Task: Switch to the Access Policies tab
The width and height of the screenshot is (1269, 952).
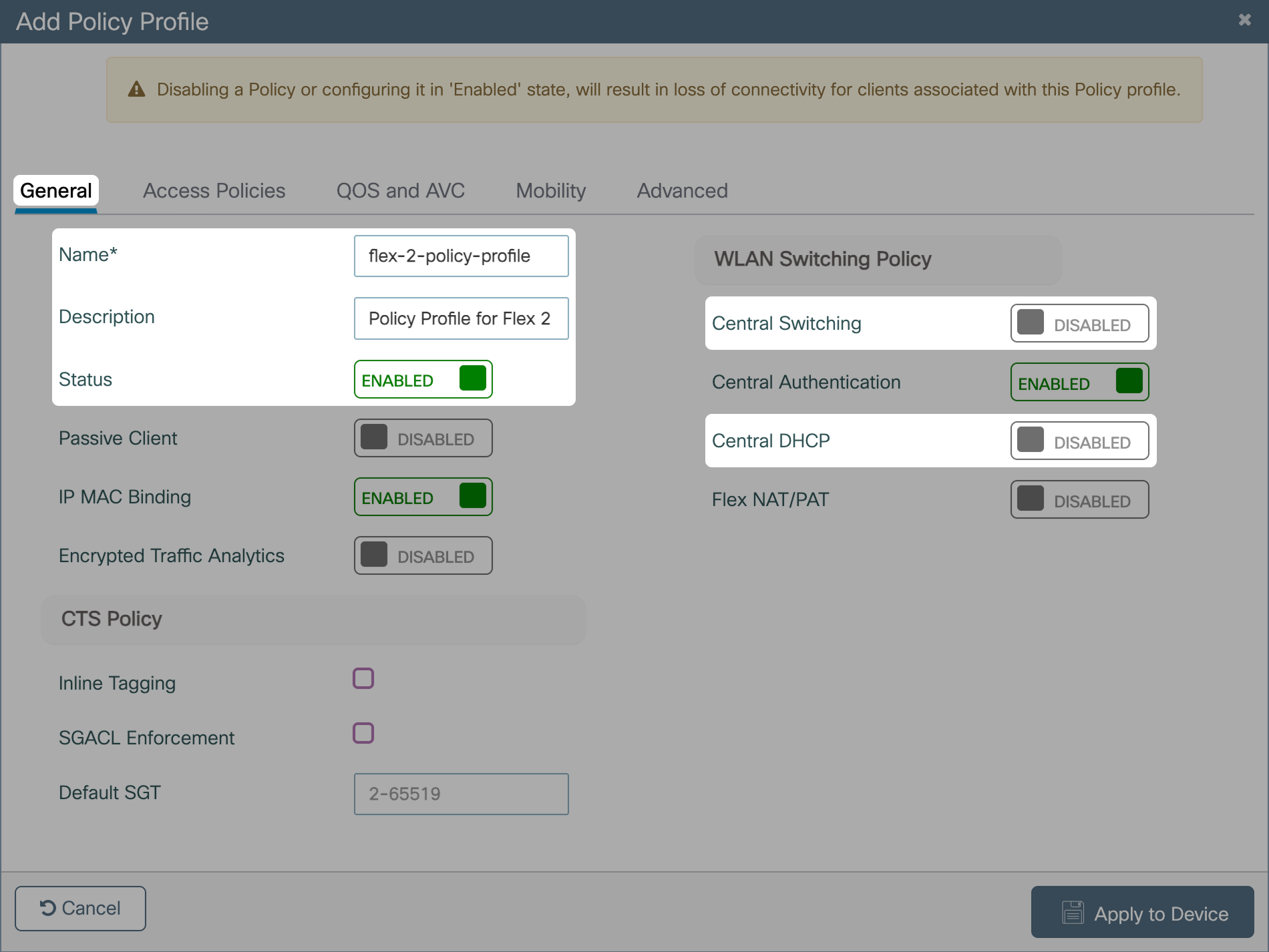Action: coord(214,191)
